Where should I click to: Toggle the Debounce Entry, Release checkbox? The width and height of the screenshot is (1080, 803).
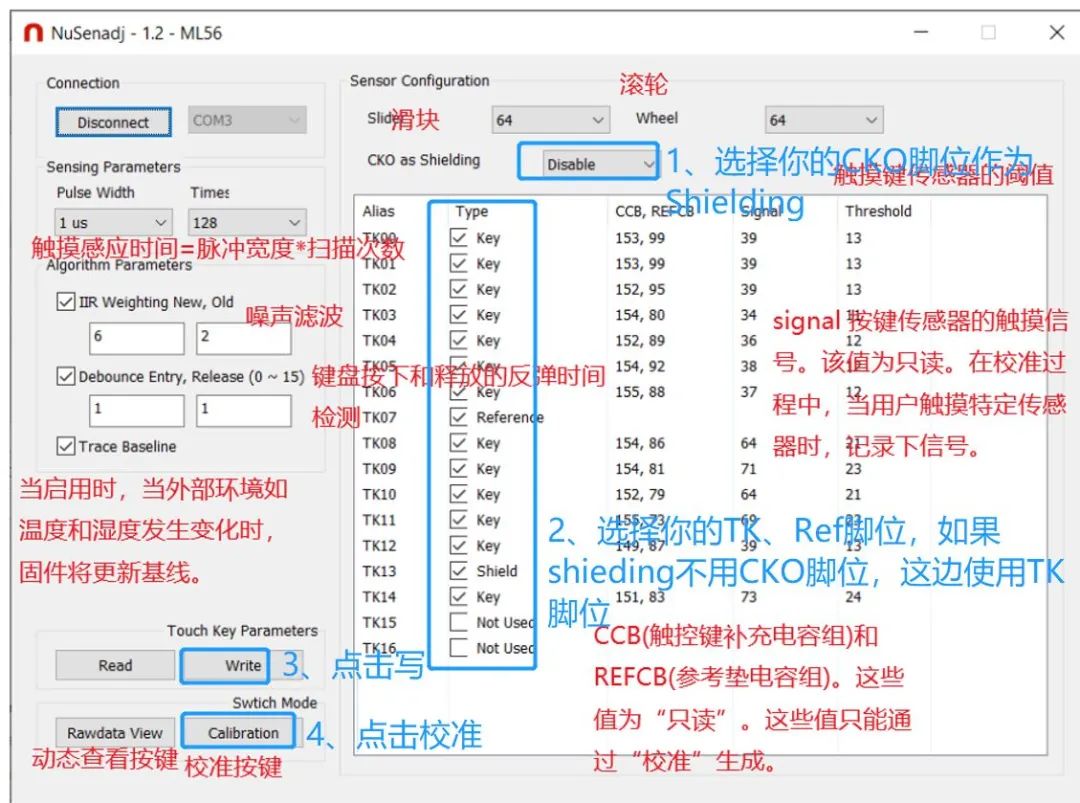coord(66,376)
